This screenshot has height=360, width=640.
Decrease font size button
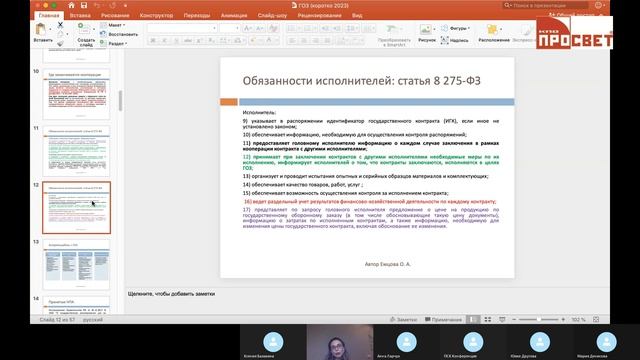pos(260,28)
